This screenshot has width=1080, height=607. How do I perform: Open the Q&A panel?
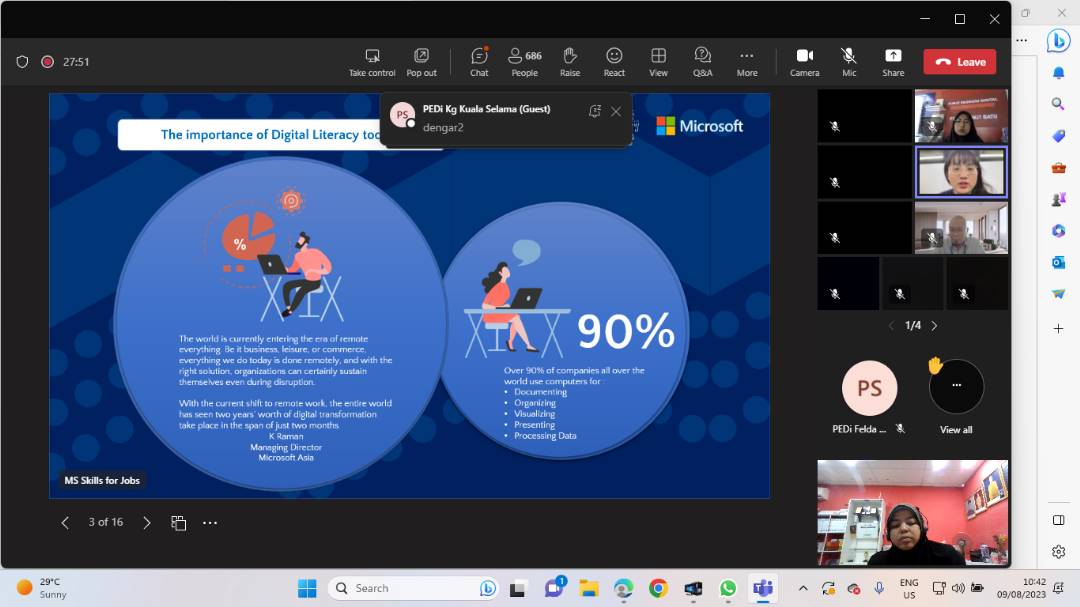[703, 62]
